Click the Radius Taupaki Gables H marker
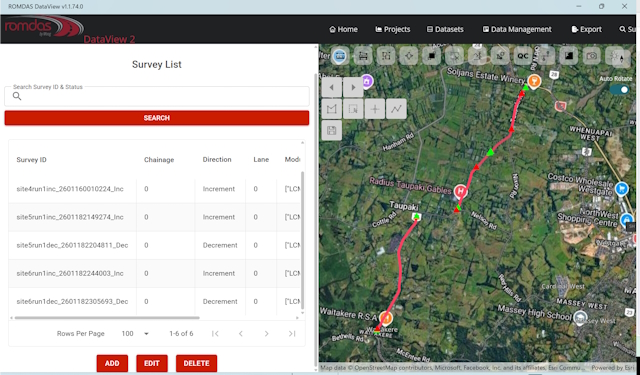 tap(461, 190)
